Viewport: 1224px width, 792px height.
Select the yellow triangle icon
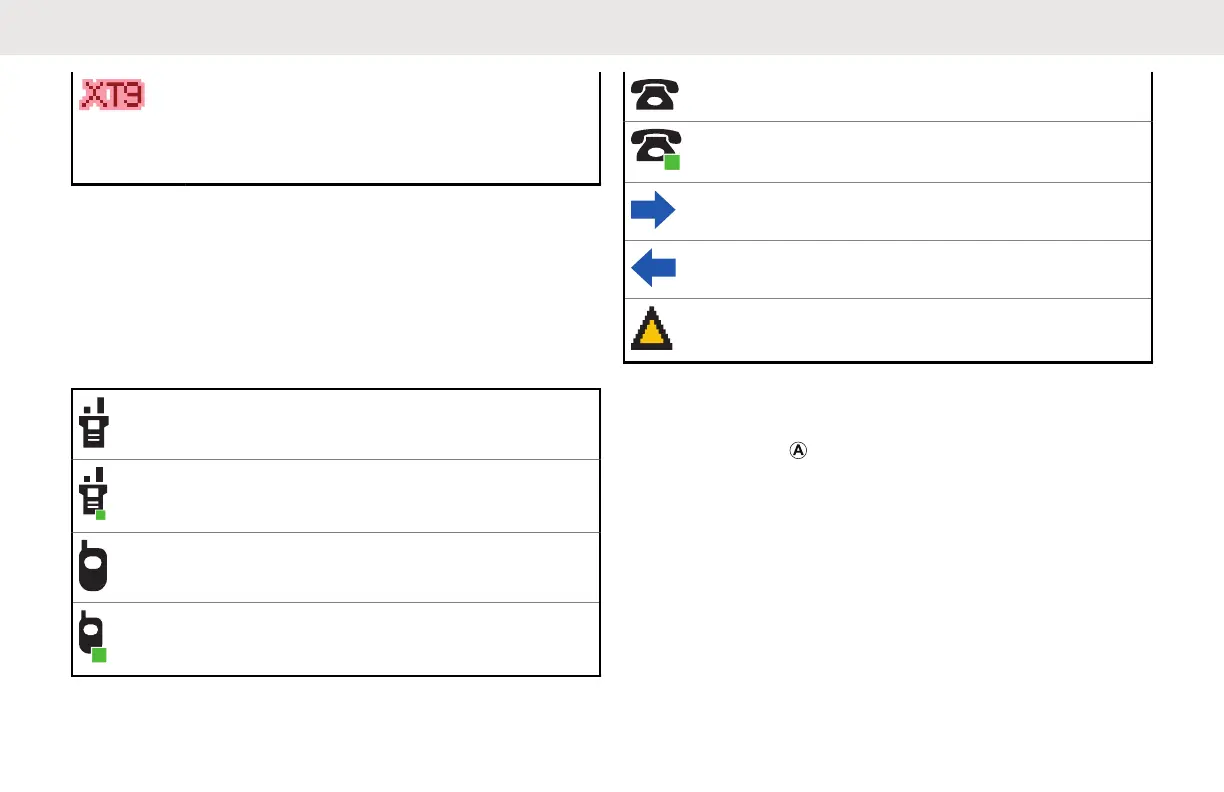[x=653, y=329]
